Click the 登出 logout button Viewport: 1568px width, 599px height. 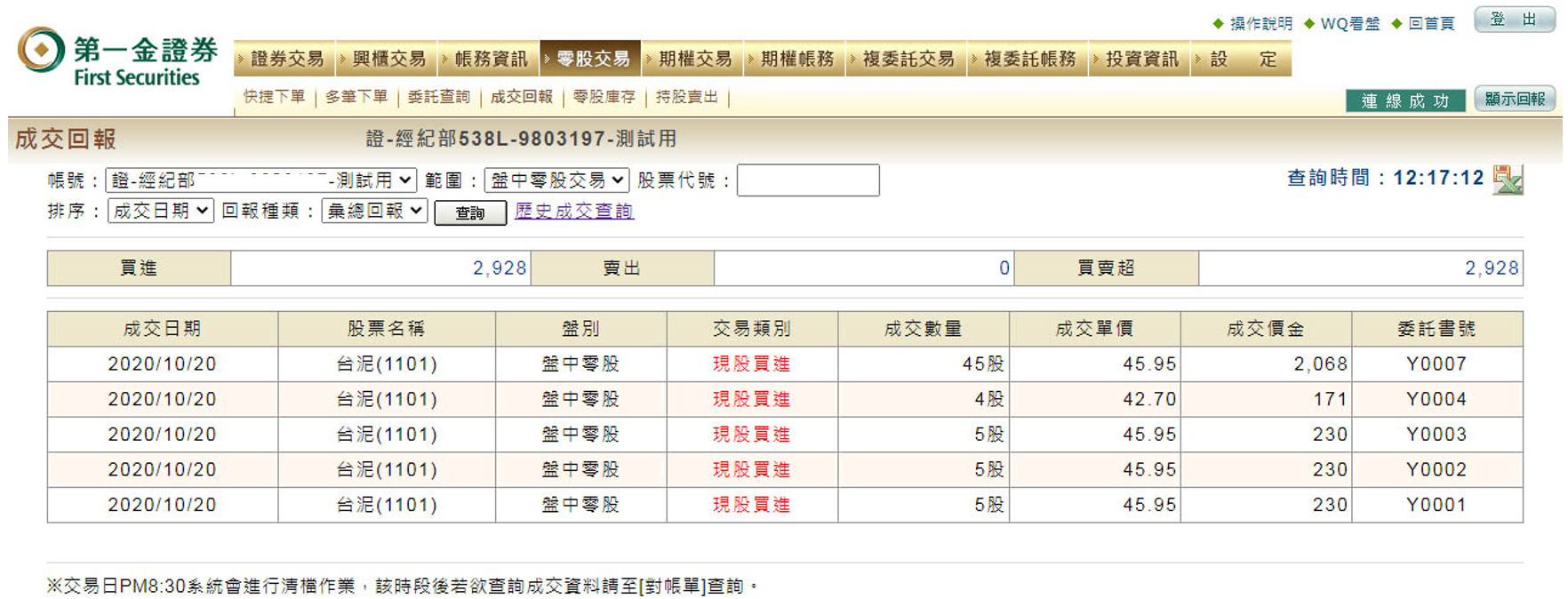point(1513,20)
